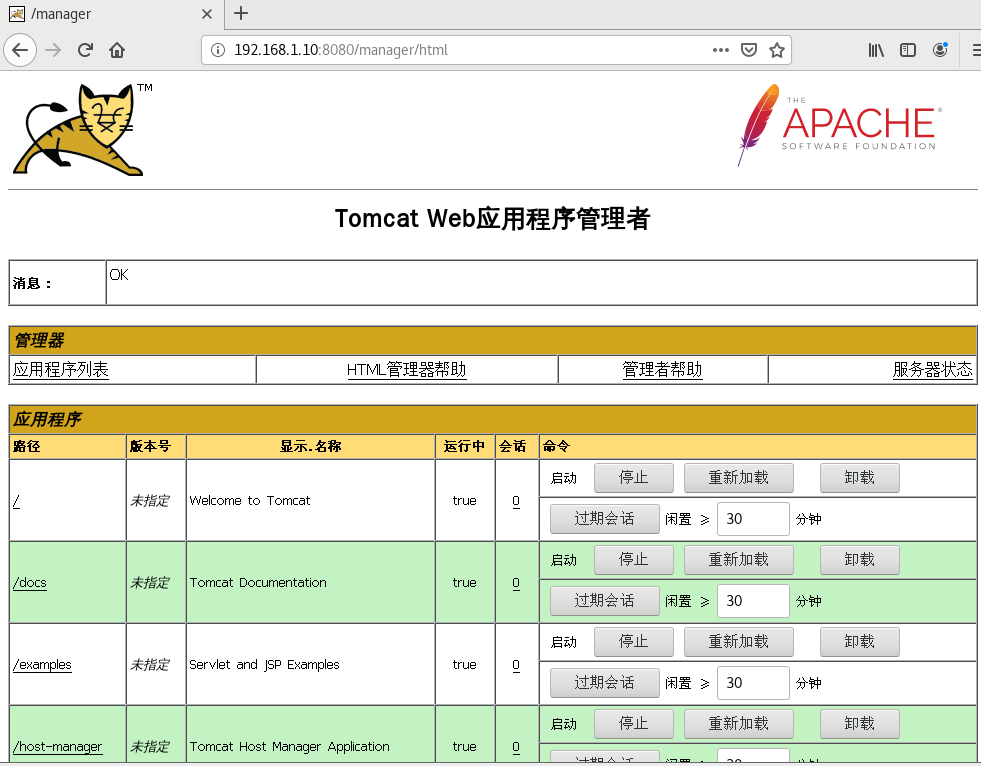Click 'Welcome to Tomcat' display name text
Screen dimensions: 981x766
250,501
